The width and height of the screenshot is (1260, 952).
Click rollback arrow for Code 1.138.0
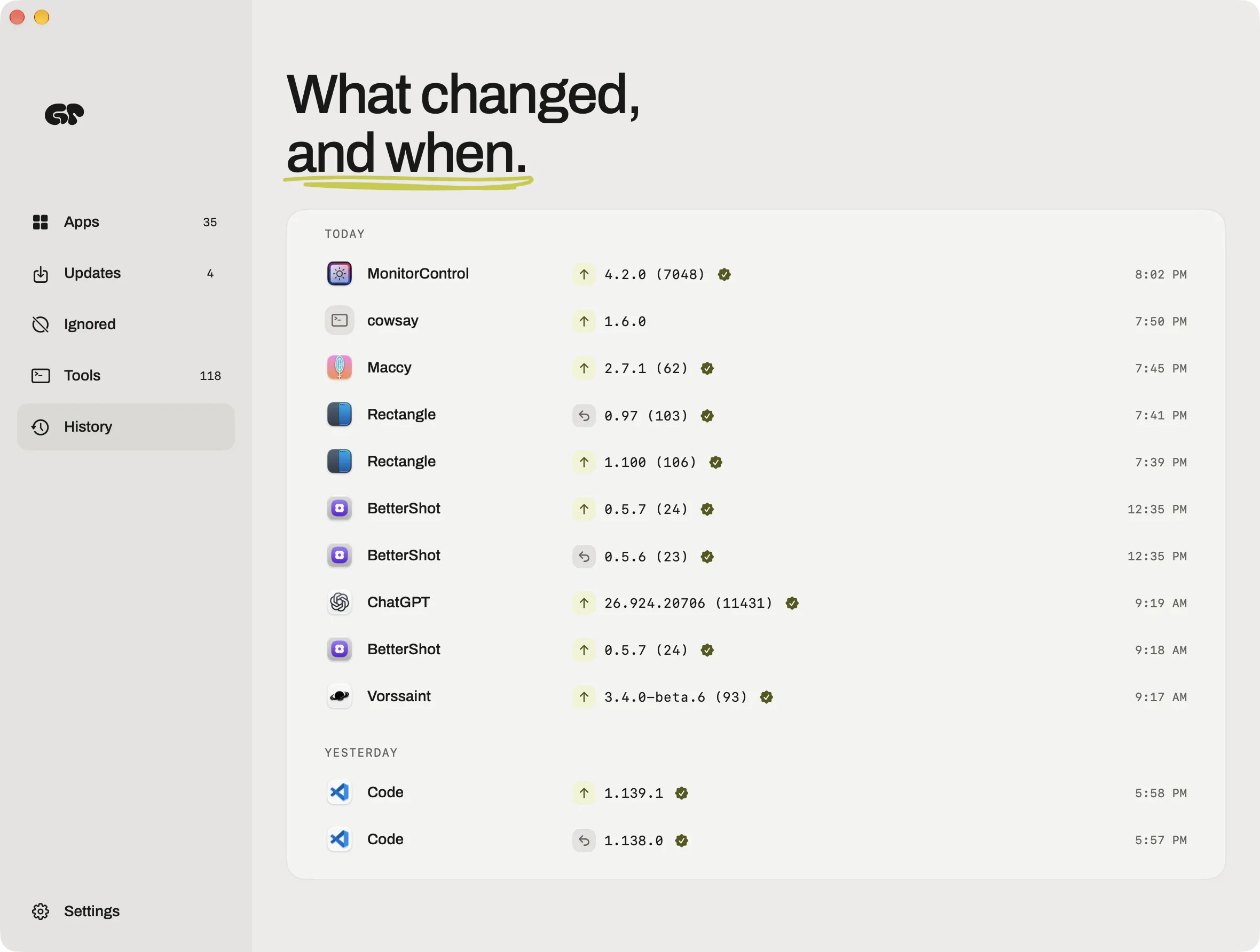584,840
